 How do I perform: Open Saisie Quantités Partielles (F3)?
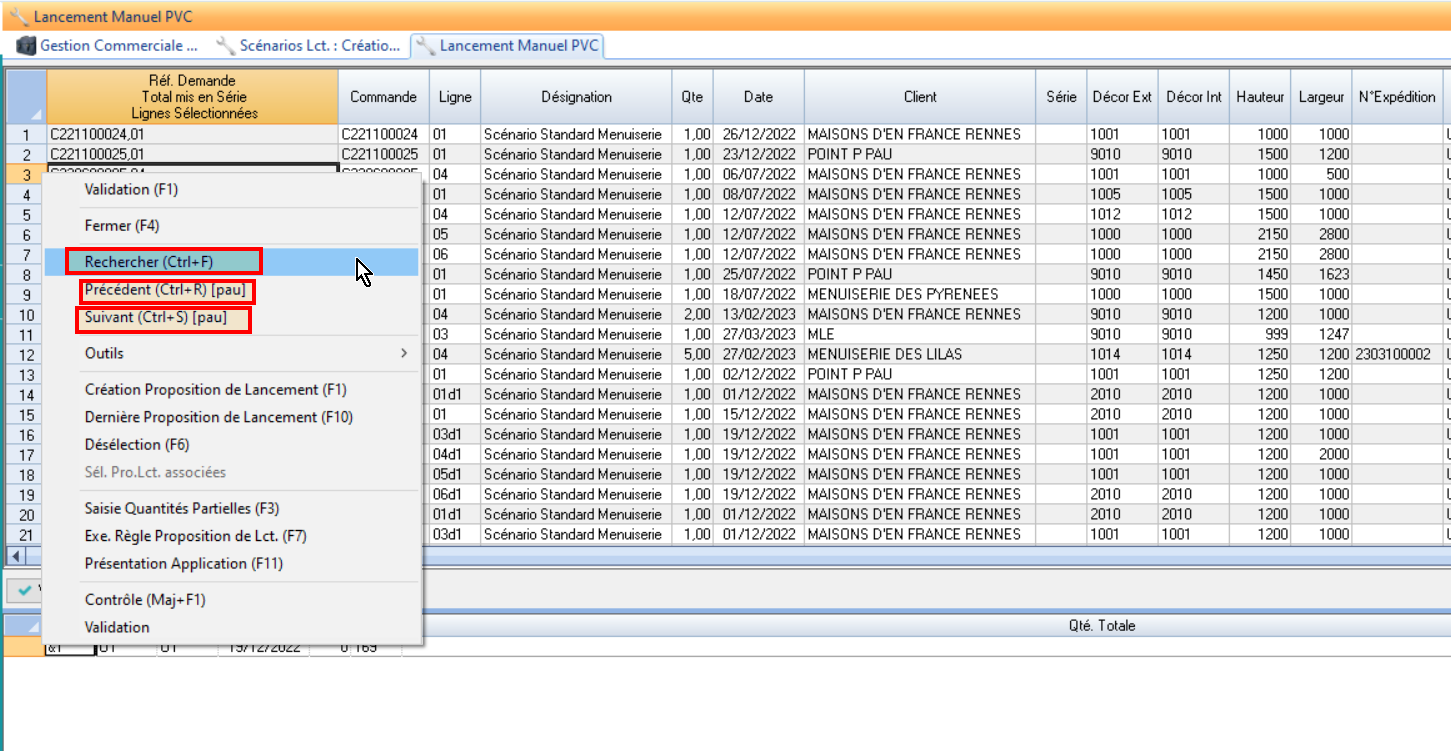[x=182, y=509]
